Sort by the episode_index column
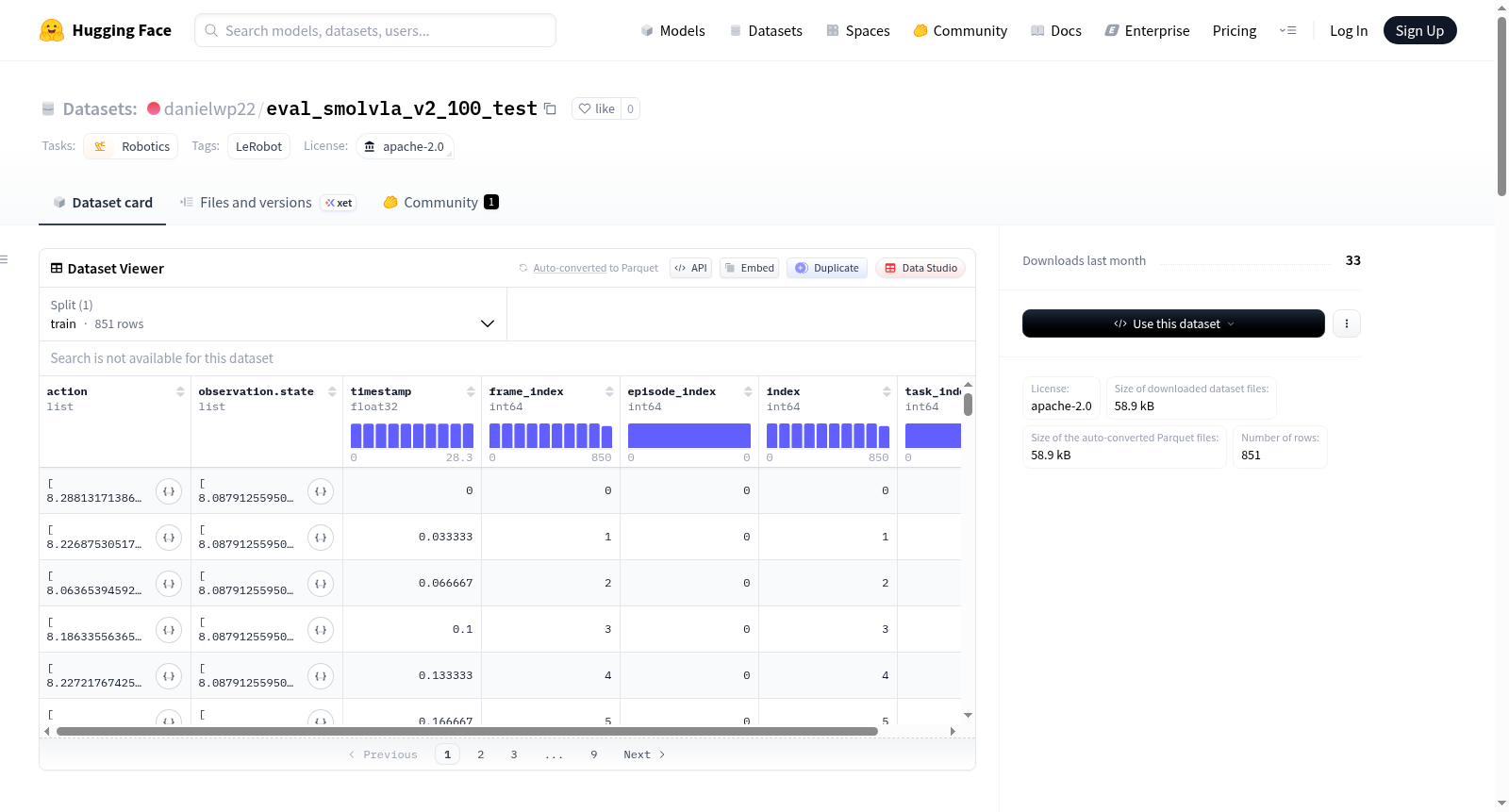 (748, 391)
